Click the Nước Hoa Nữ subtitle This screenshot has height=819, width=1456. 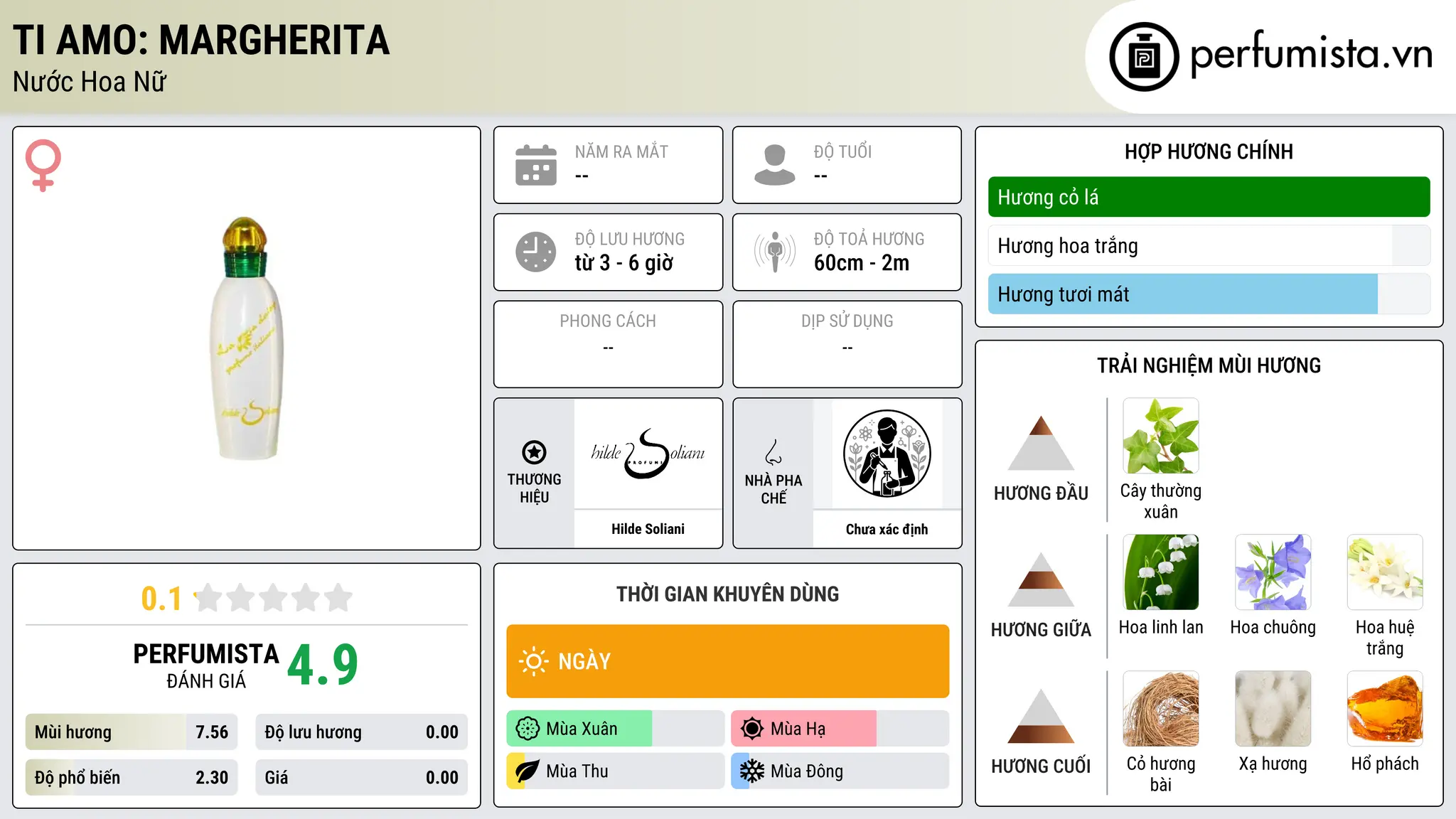(x=90, y=82)
